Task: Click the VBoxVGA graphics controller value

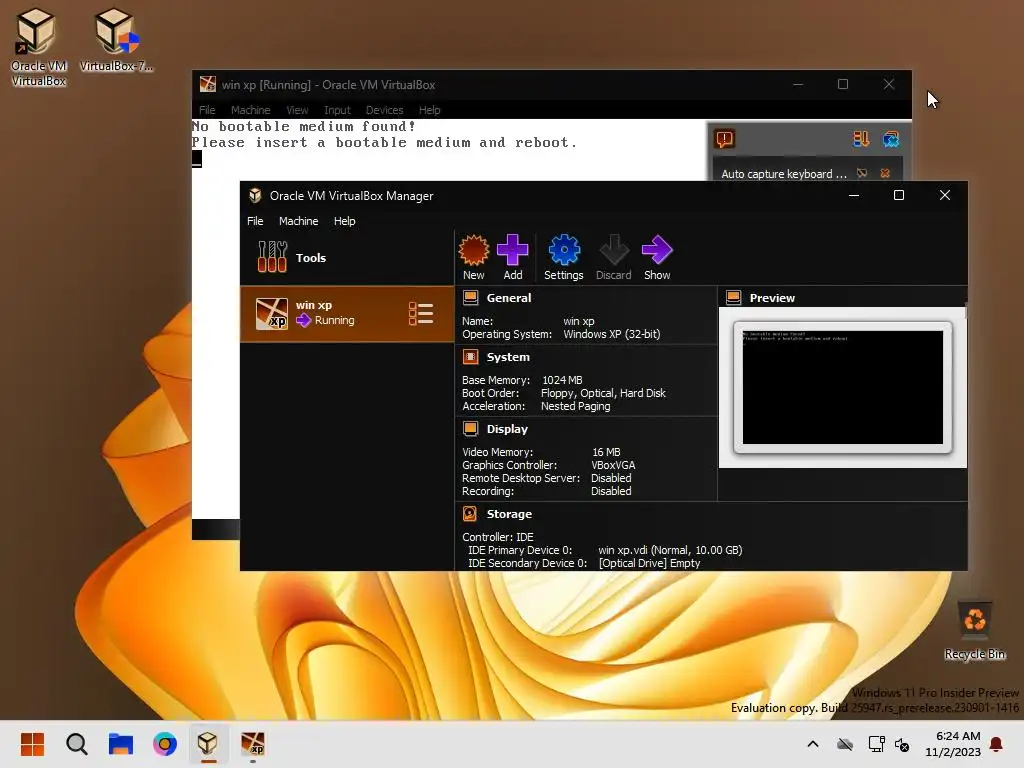Action: (613, 465)
